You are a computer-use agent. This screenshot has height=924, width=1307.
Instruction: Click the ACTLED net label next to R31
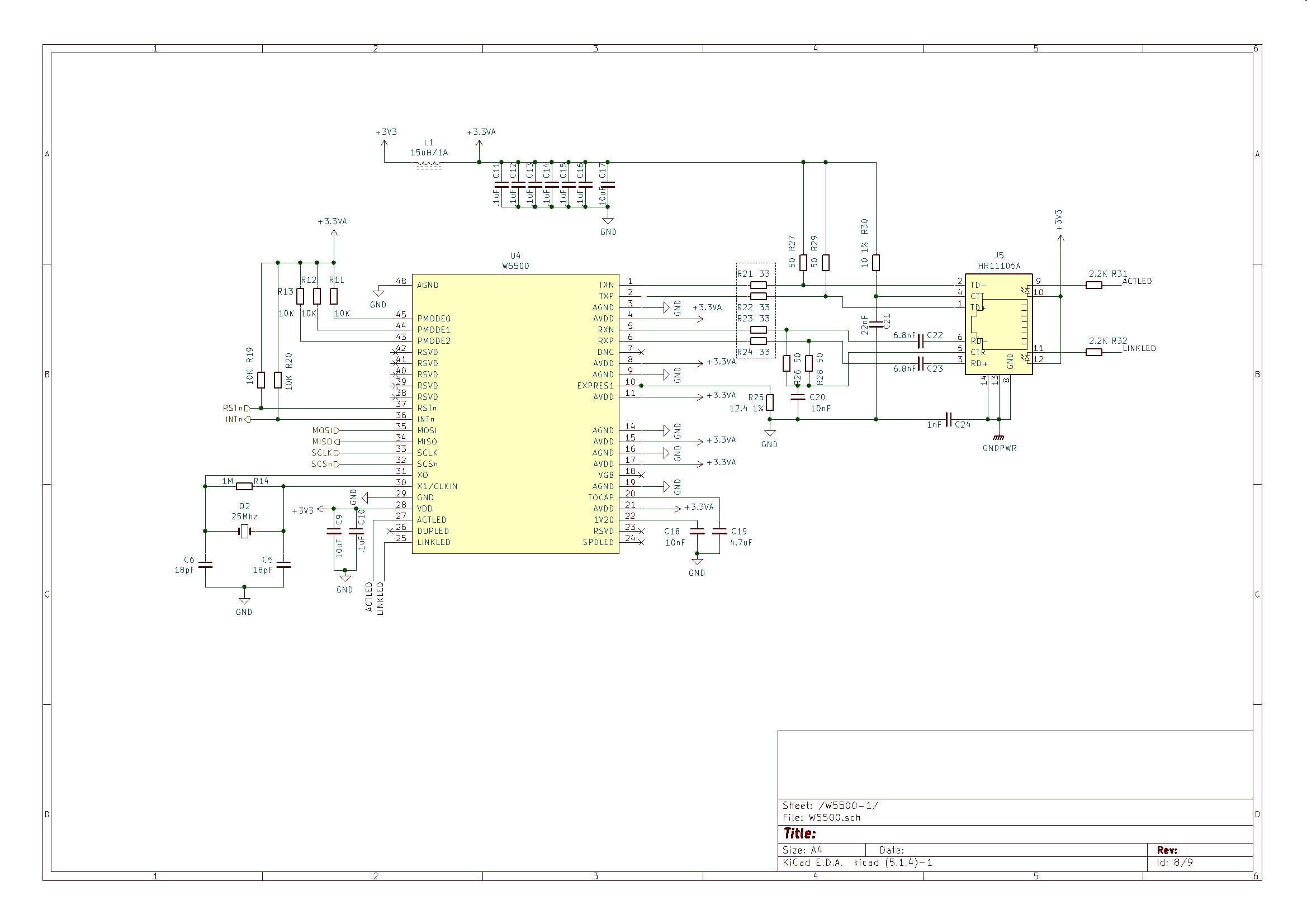pos(1137,281)
